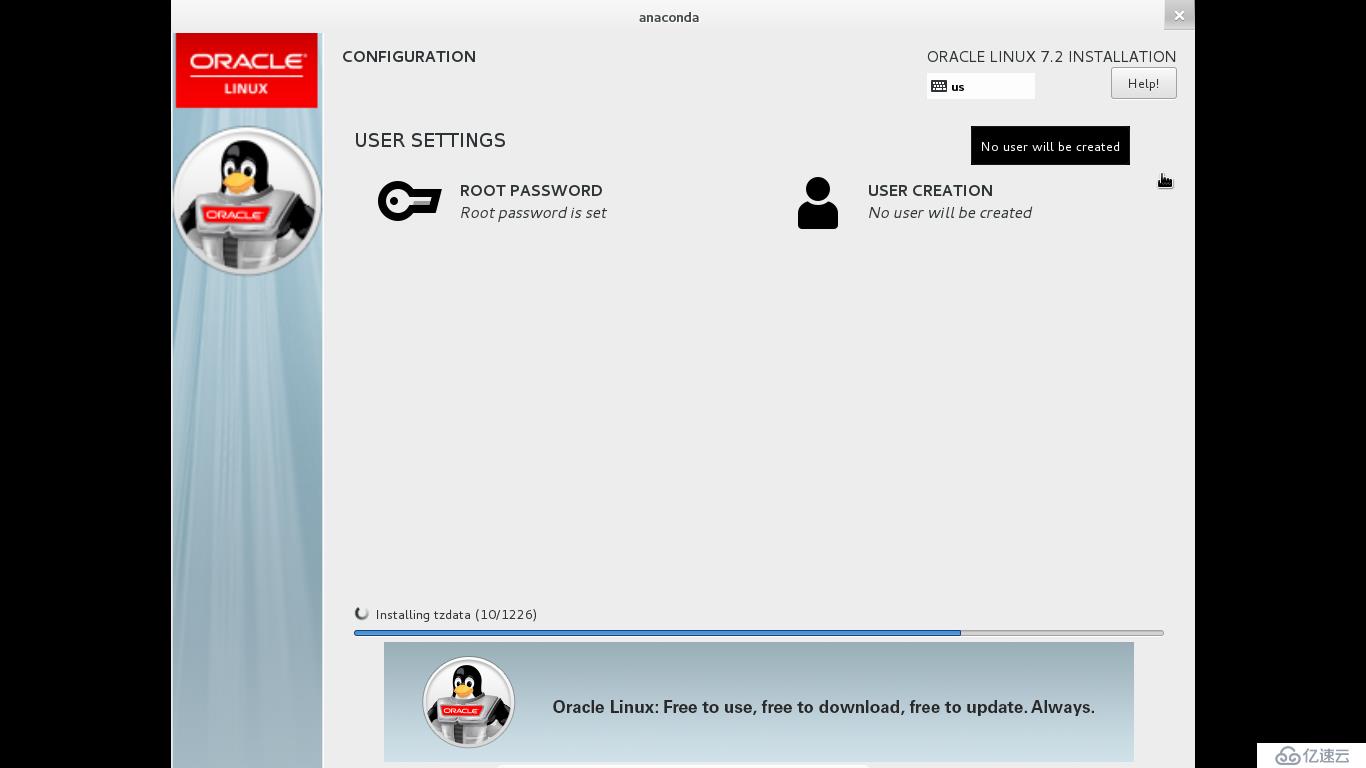
Task: Click the us keyboard layout indicator
Action: point(981,86)
